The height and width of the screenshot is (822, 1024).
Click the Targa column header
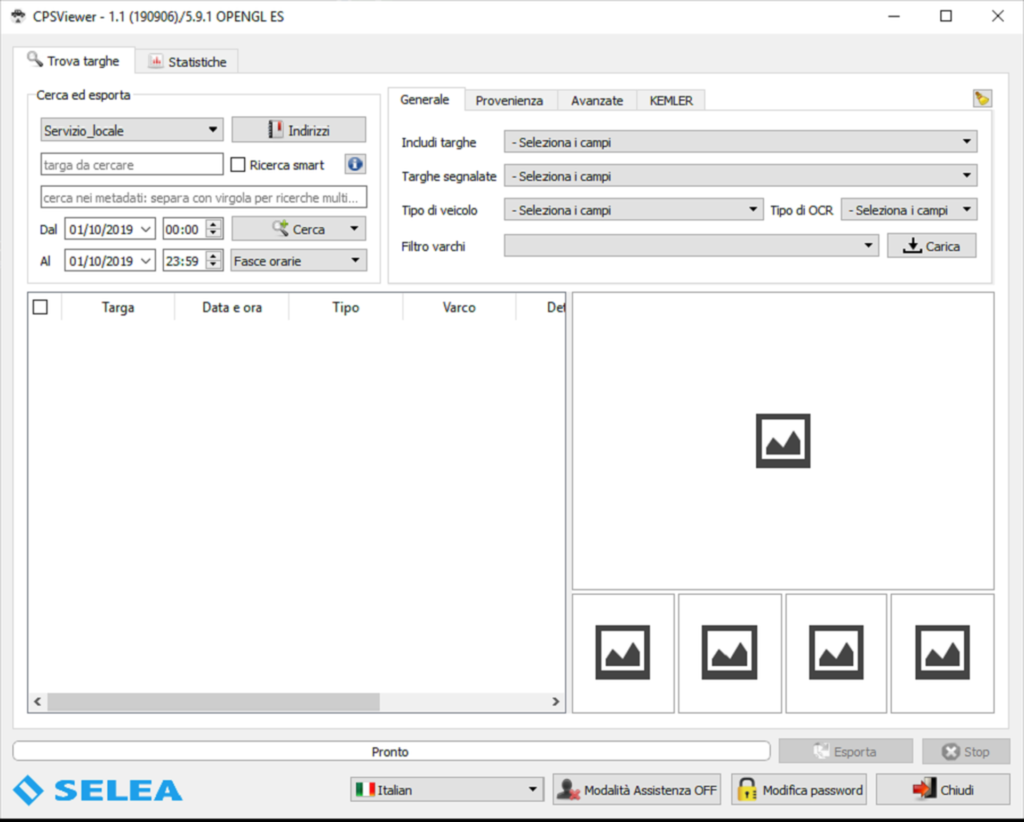coord(118,307)
